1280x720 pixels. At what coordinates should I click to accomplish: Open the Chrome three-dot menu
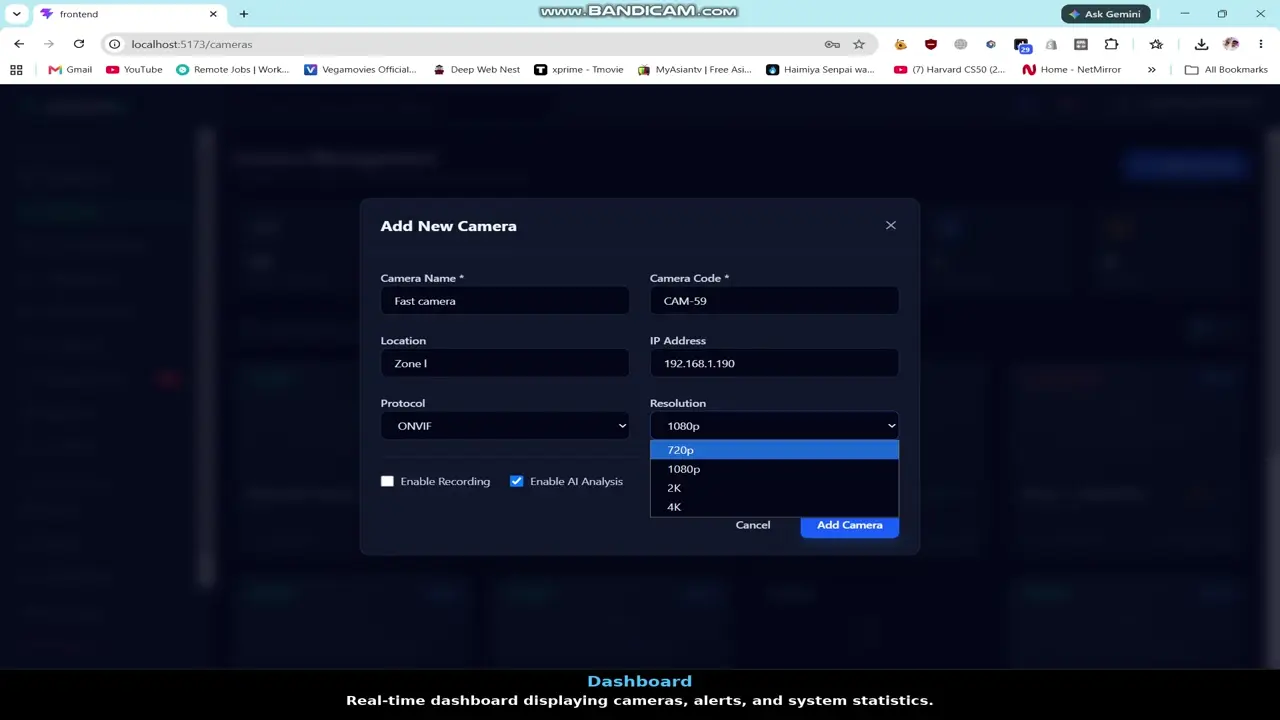[1261, 44]
